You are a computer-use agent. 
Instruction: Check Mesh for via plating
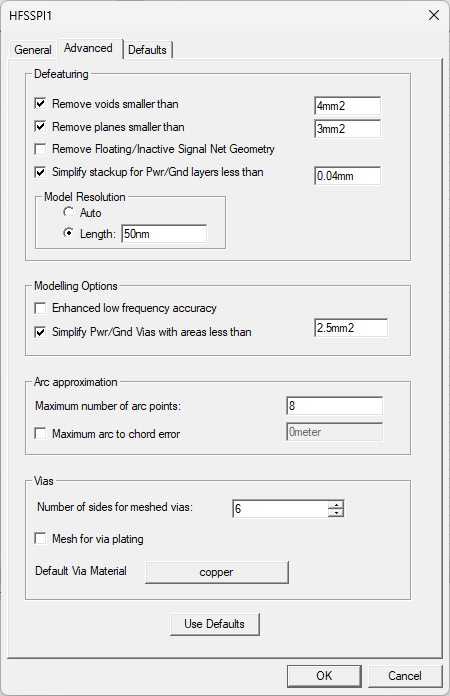click(40, 539)
